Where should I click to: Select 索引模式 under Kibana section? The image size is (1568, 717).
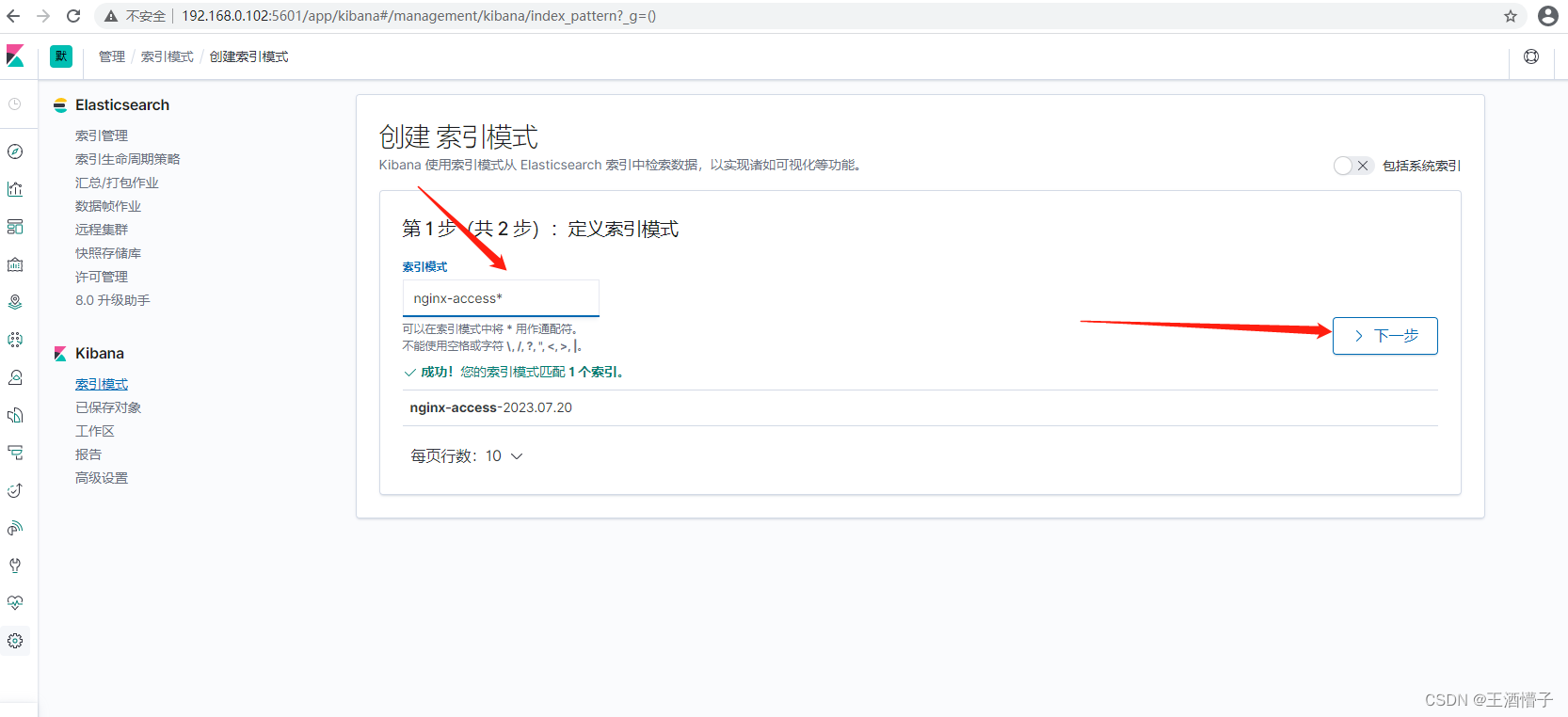click(x=102, y=384)
